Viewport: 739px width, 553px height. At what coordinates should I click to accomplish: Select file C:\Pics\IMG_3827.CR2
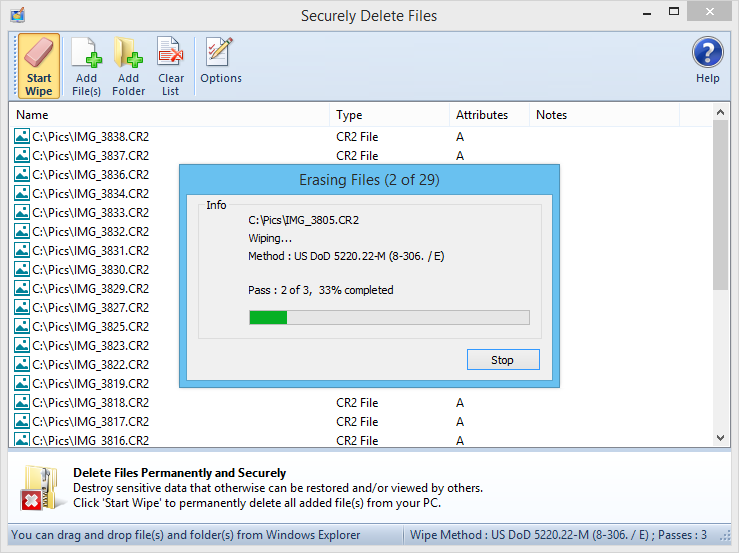click(x=90, y=308)
